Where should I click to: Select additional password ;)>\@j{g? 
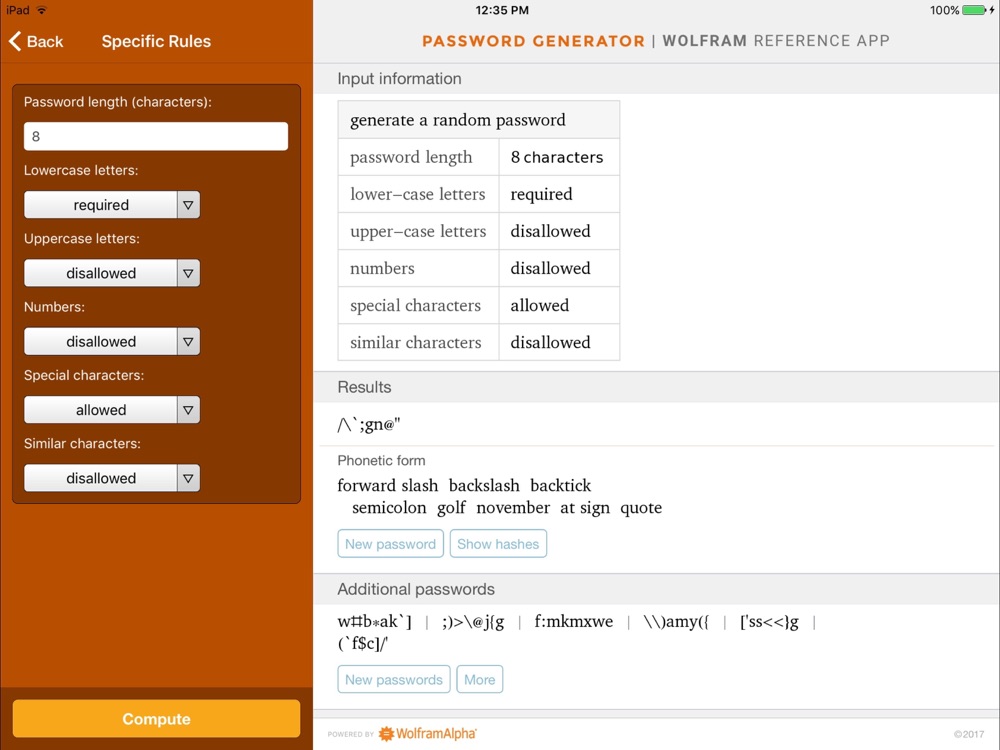(x=473, y=621)
